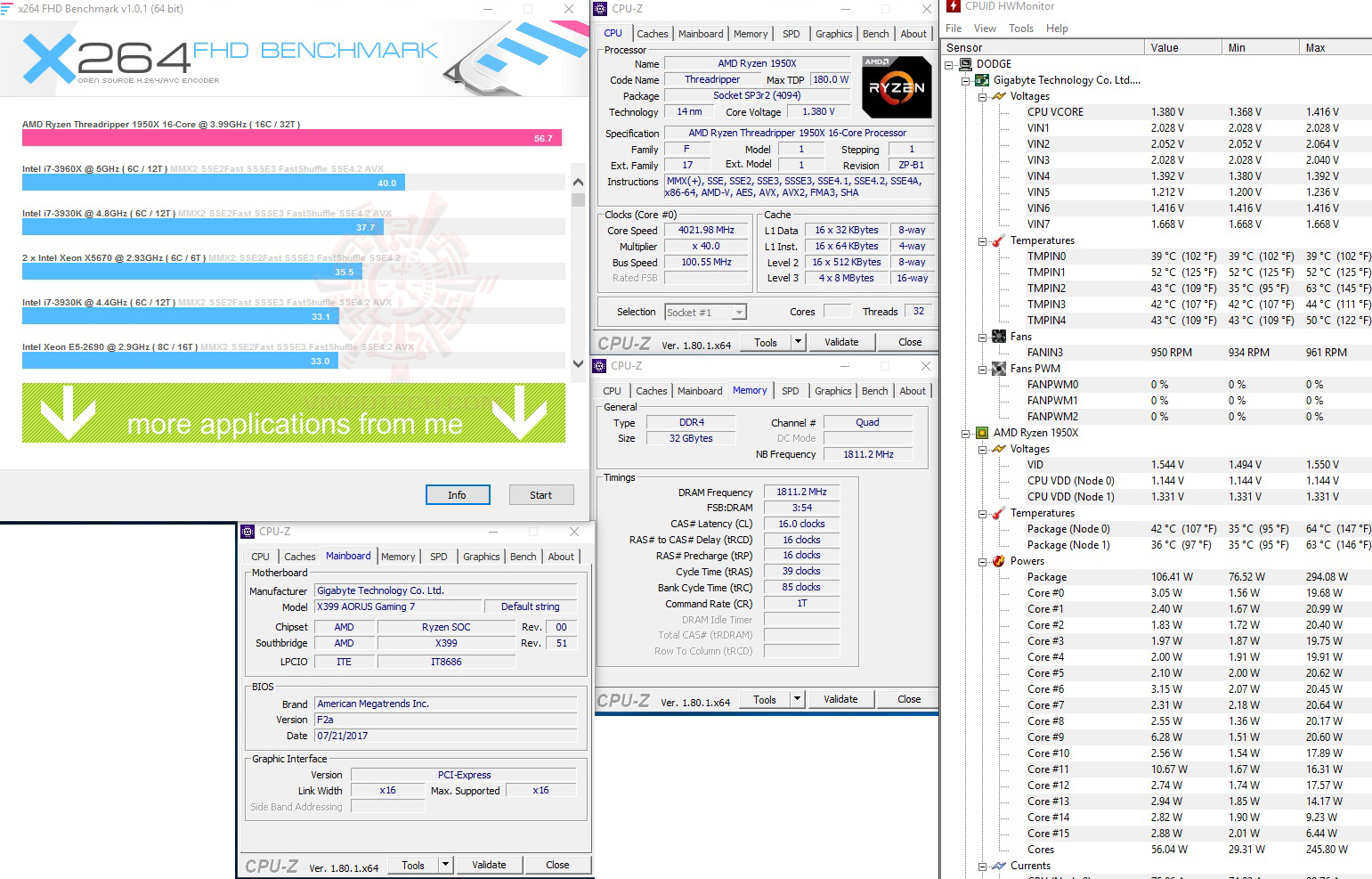Click the x264 FHD Benchmark logo banner

tap(294, 58)
